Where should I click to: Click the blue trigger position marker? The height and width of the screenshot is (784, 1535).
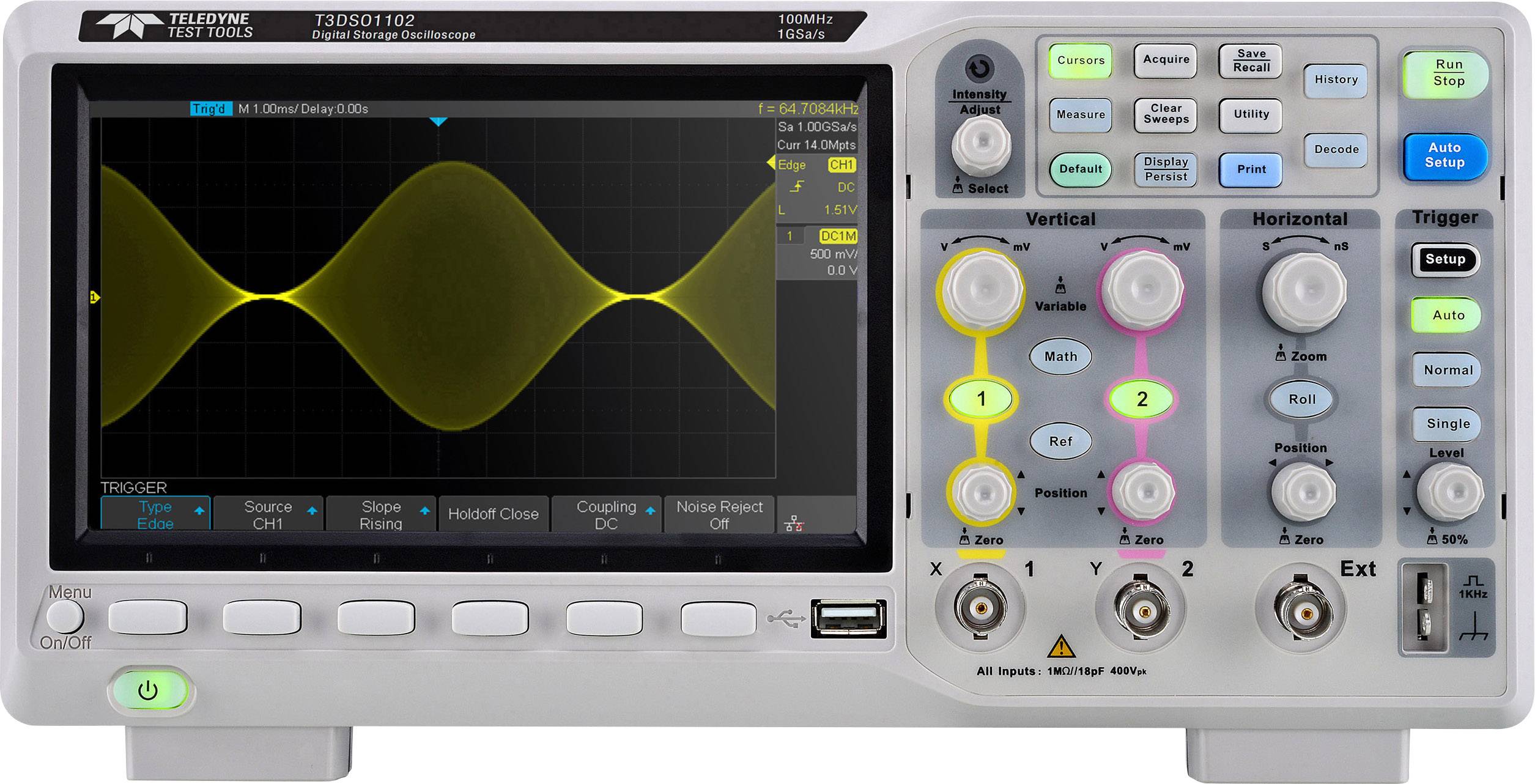(438, 122)
